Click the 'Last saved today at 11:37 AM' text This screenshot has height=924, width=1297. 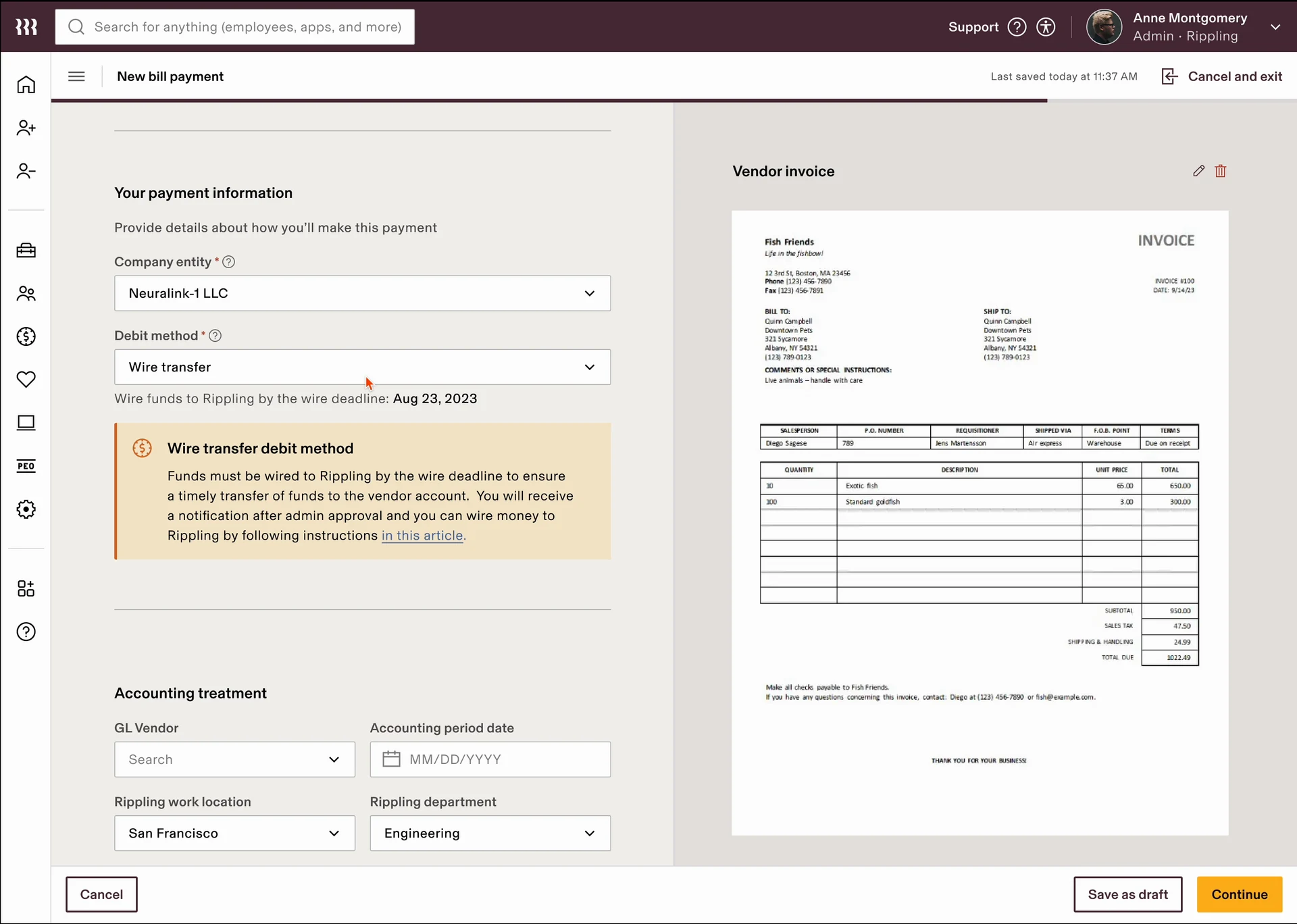coord(1064,76)
